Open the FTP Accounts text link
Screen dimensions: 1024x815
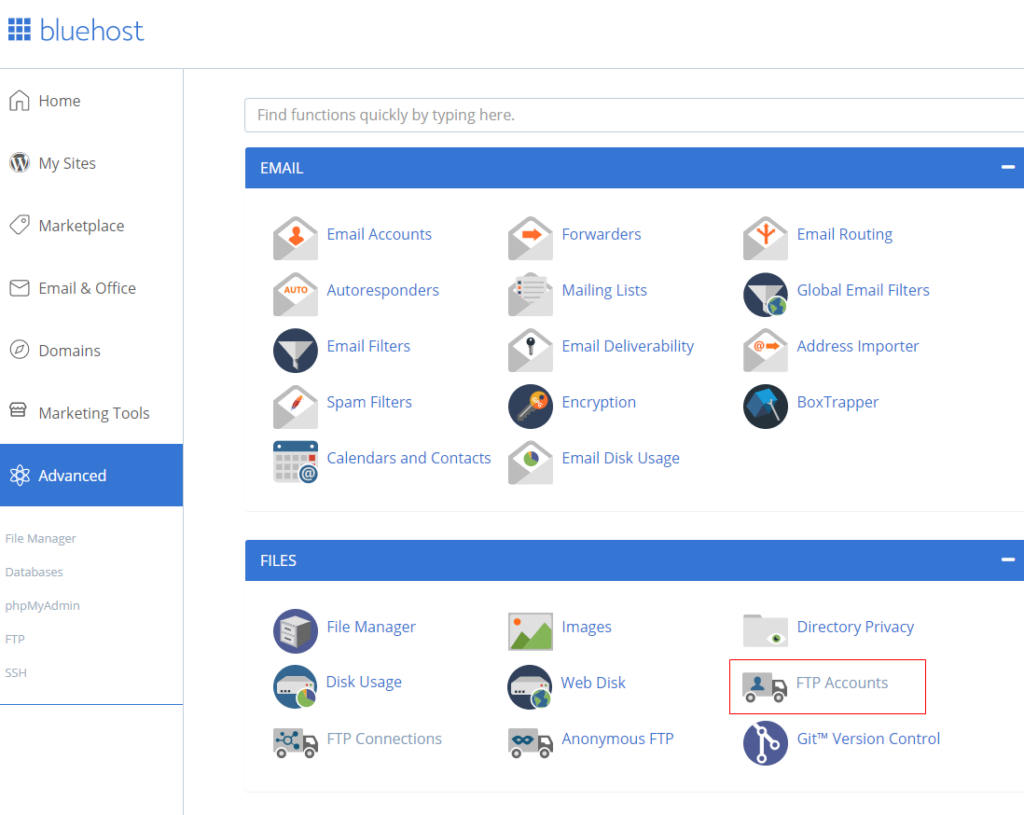[x=842, y=683]
